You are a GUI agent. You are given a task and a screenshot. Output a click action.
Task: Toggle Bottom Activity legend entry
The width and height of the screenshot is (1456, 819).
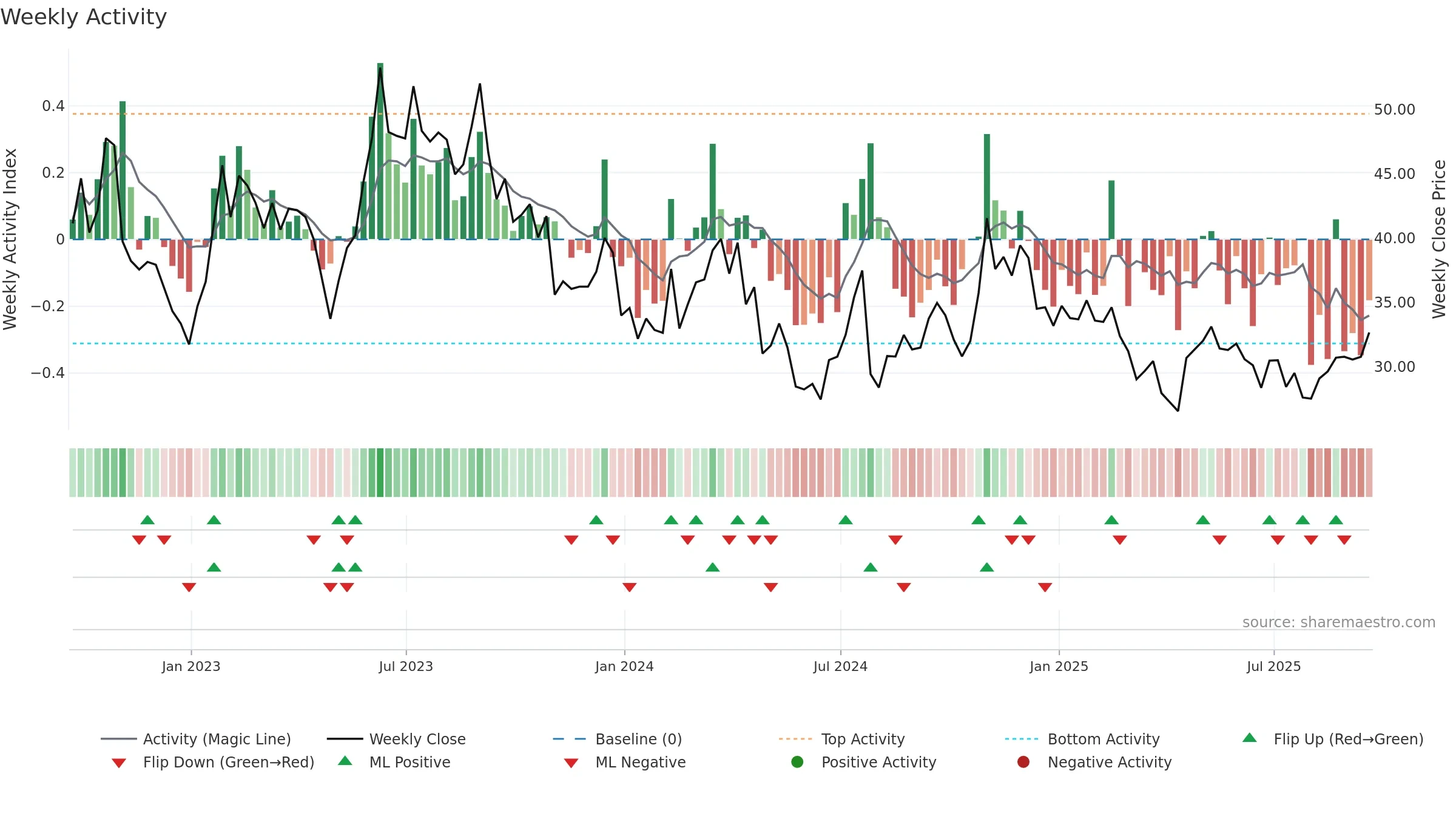(x=1082, y=739)
